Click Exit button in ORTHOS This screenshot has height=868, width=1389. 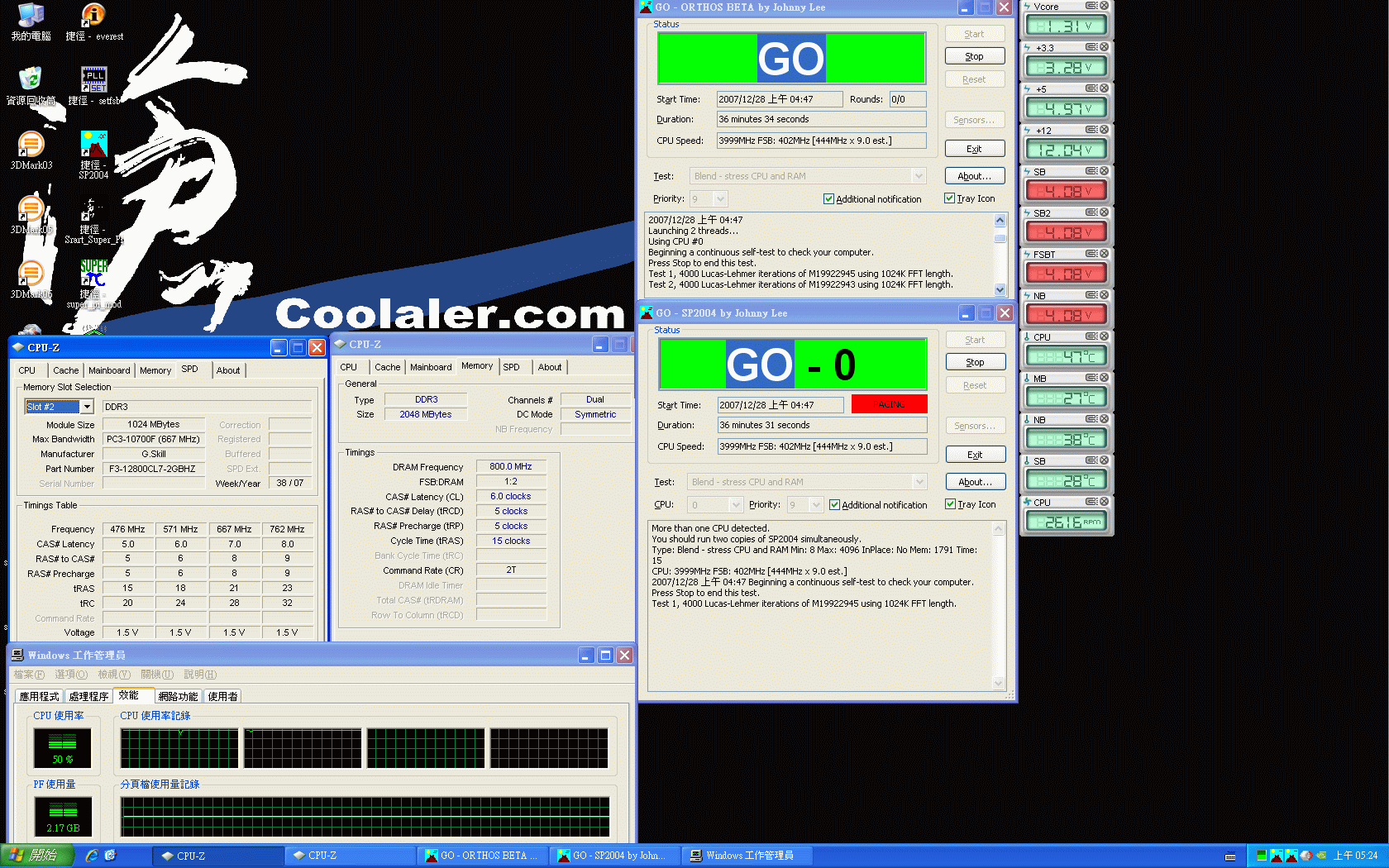(x=975, y=149)
